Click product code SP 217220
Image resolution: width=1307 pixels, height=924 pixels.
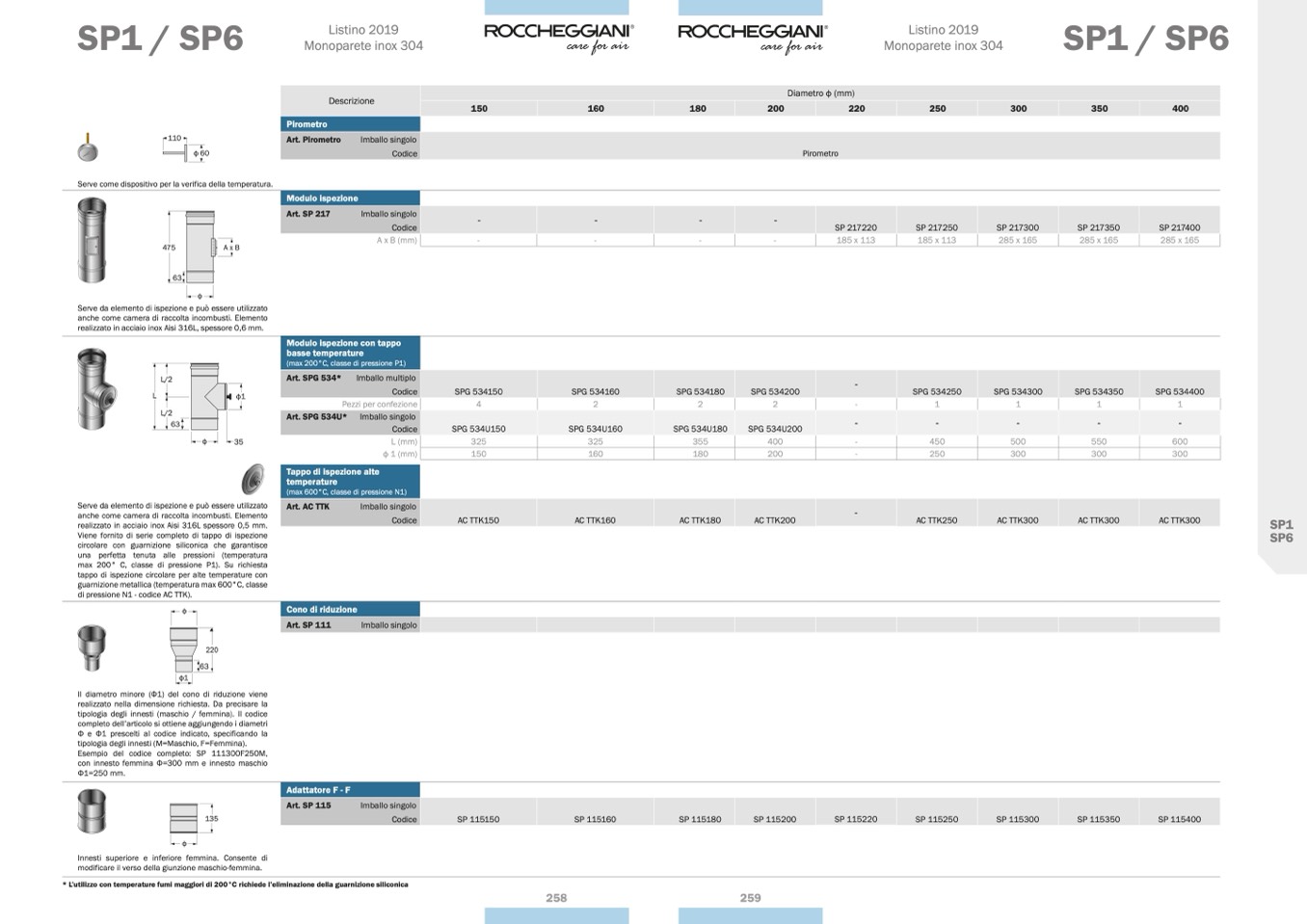pos(855,228)
